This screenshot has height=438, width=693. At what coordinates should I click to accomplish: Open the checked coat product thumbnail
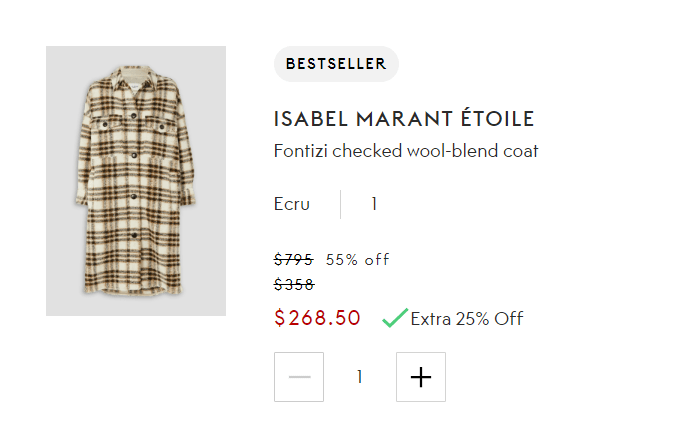coord(136,181)
